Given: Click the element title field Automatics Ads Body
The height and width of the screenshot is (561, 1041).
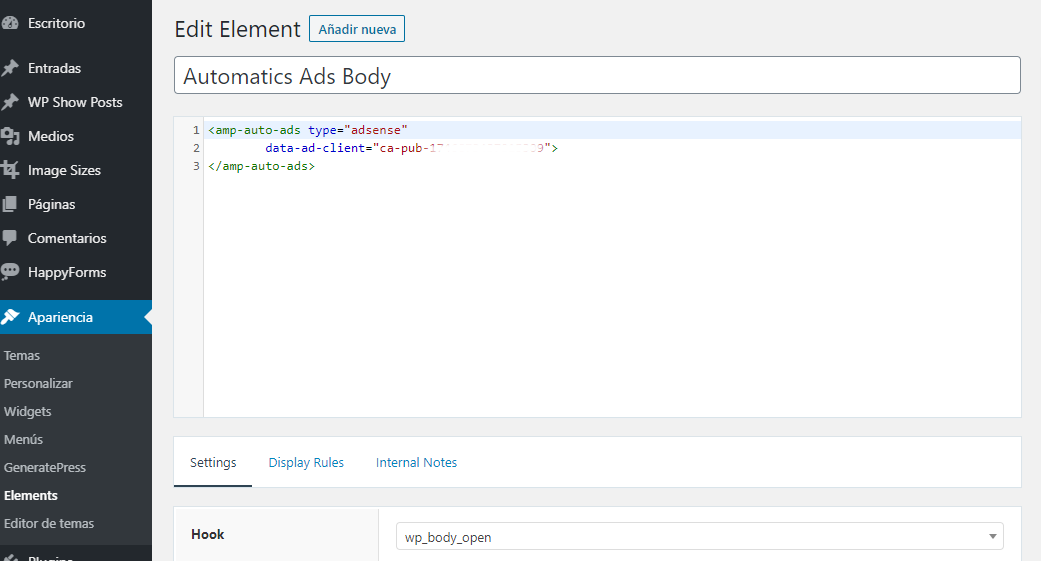Looking at the screenshot, I should pyautogui.click(x=597, y=76).
